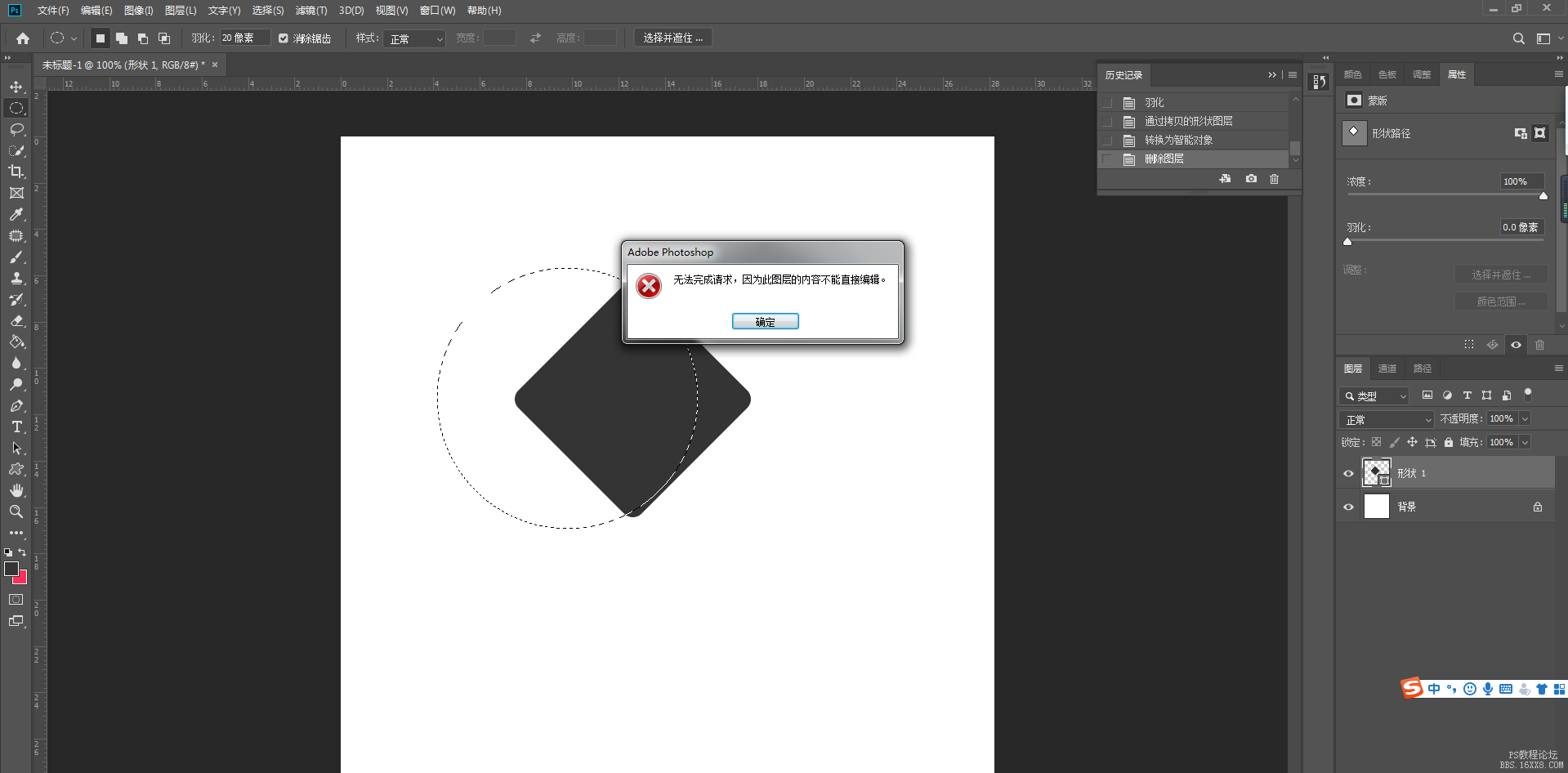The width and height of the screenshot is (1568, 773).
Task: Toggle Quick Mask mode
Action: coord(16,600)
